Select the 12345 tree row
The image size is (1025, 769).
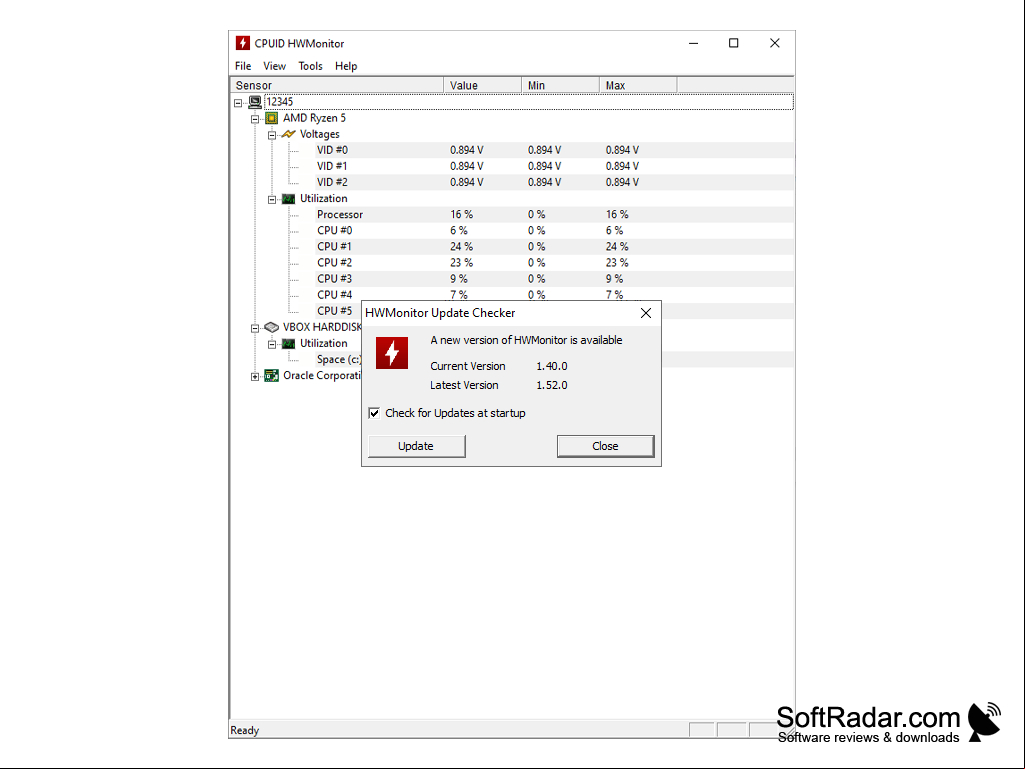pyautogui.click(x=529, y=102)
